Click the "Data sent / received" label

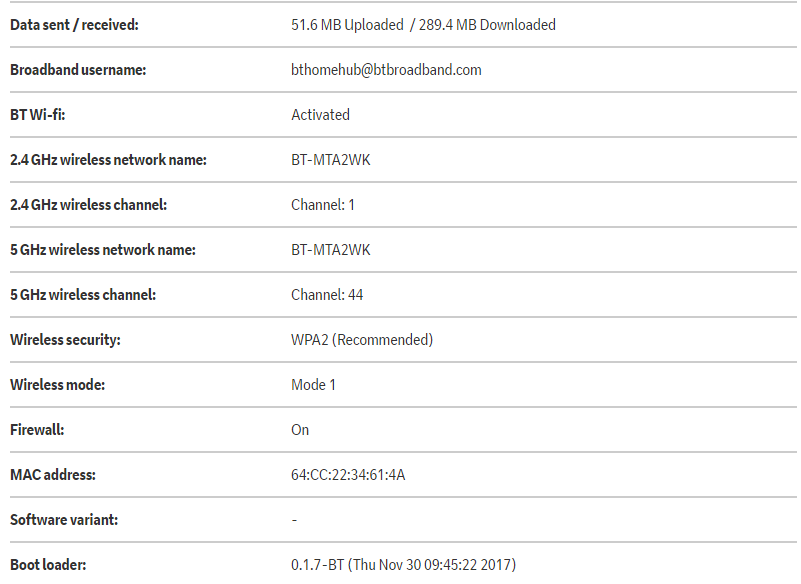74,25
